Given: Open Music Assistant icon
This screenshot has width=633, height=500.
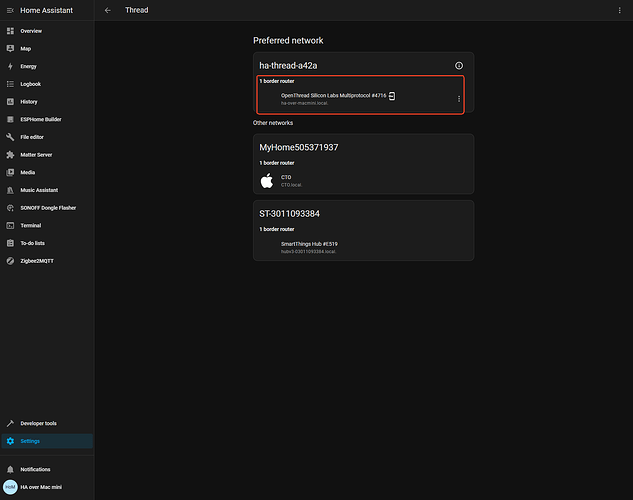Looking at the screenshot, I should point(10,190).
